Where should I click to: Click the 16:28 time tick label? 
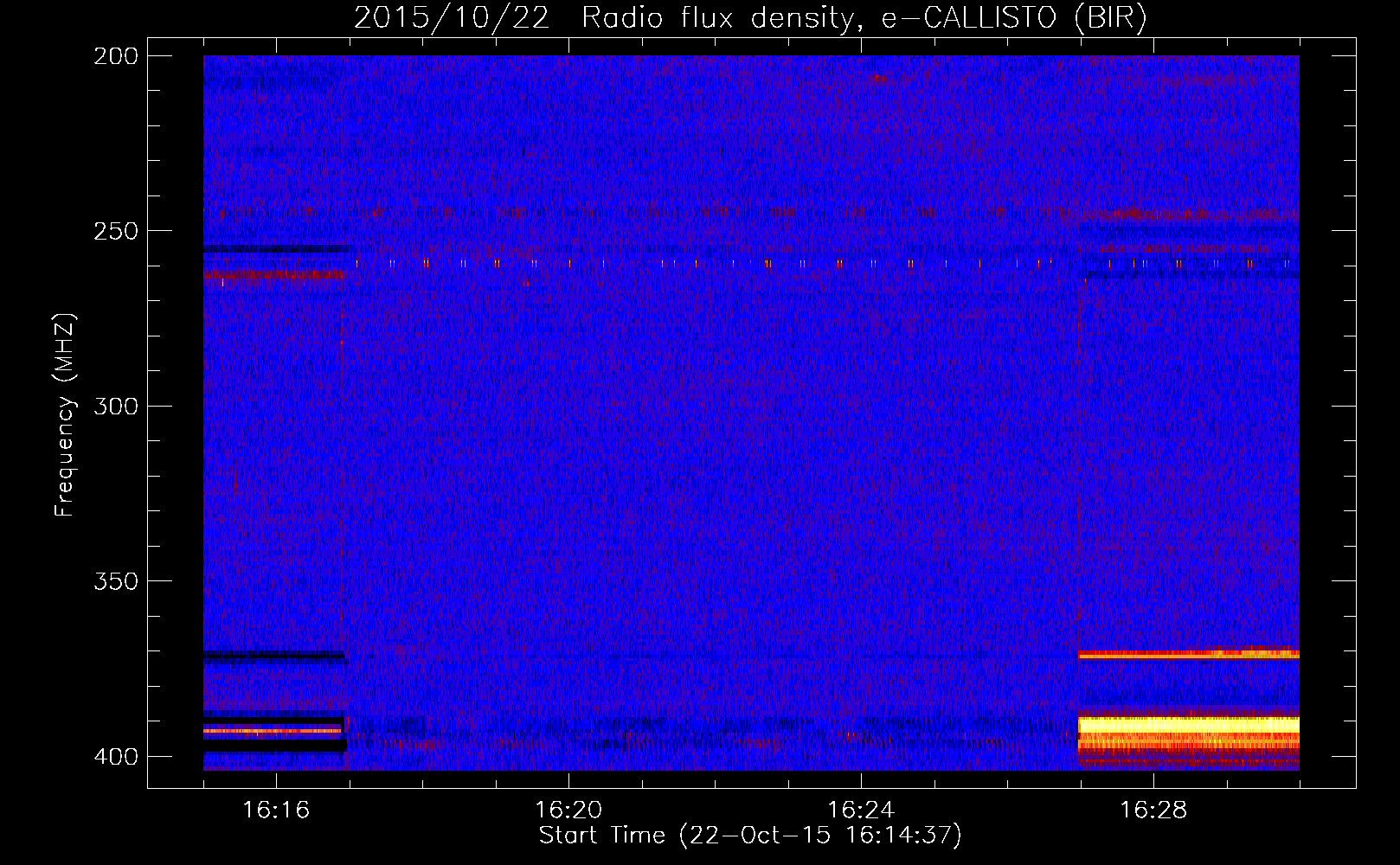(x=1153, y=810)
